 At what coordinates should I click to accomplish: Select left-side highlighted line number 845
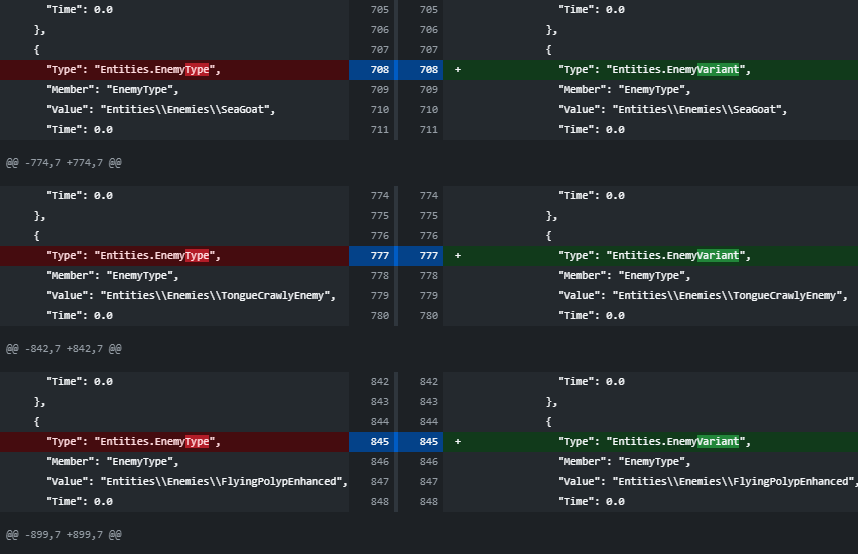point(379,442)
